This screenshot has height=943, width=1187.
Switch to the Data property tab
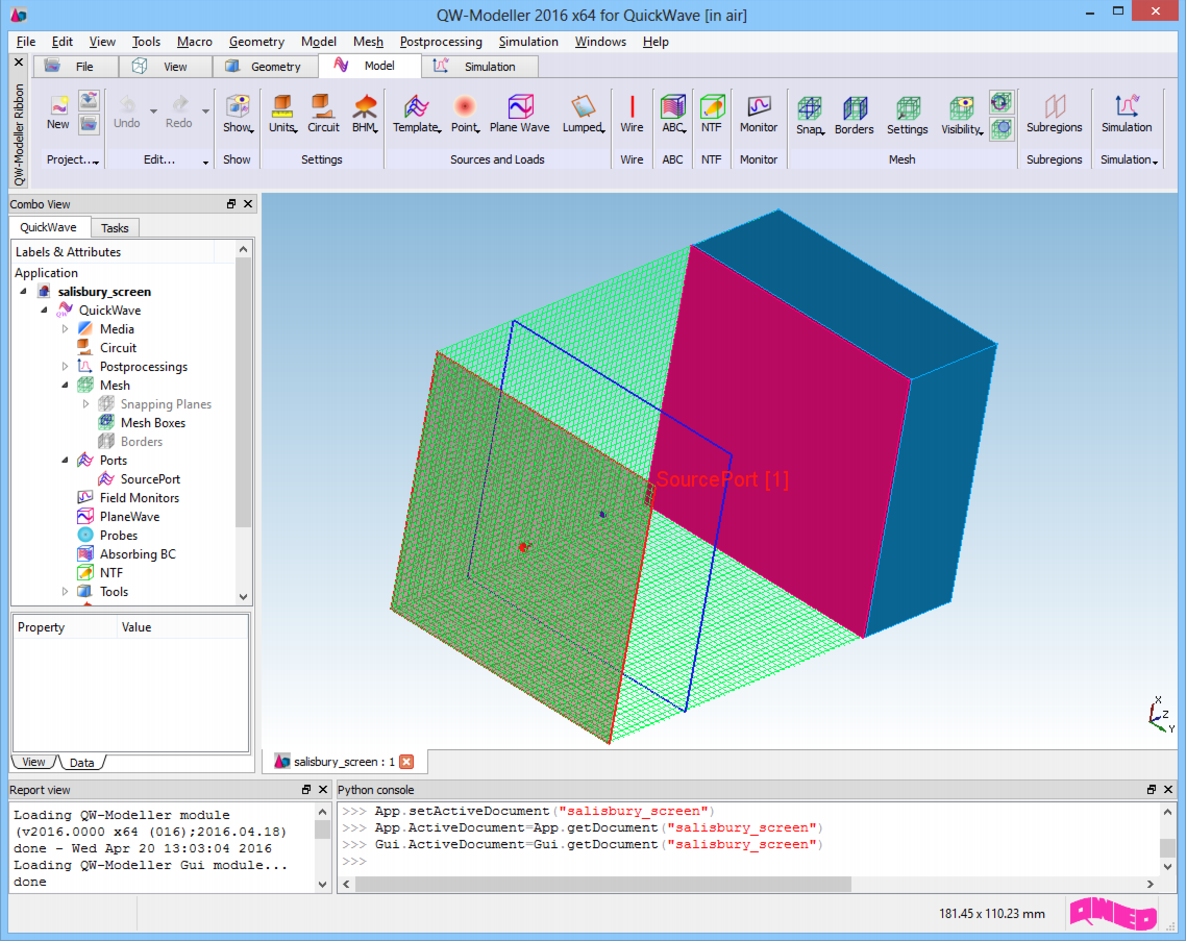(82, 762)
